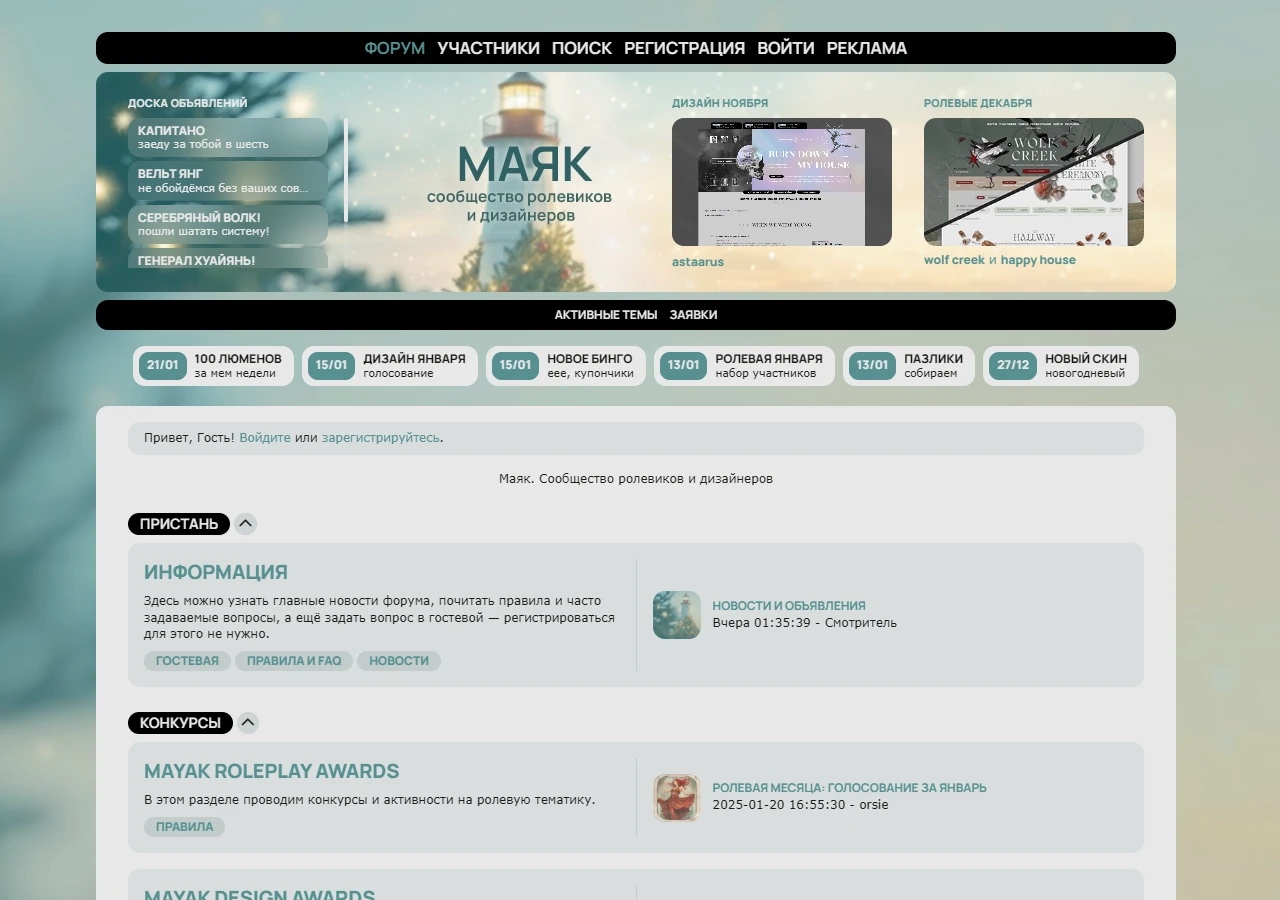Visit the wolf creek link
The height and width of the screenshot is (900, 1280).
click(954, 260)
